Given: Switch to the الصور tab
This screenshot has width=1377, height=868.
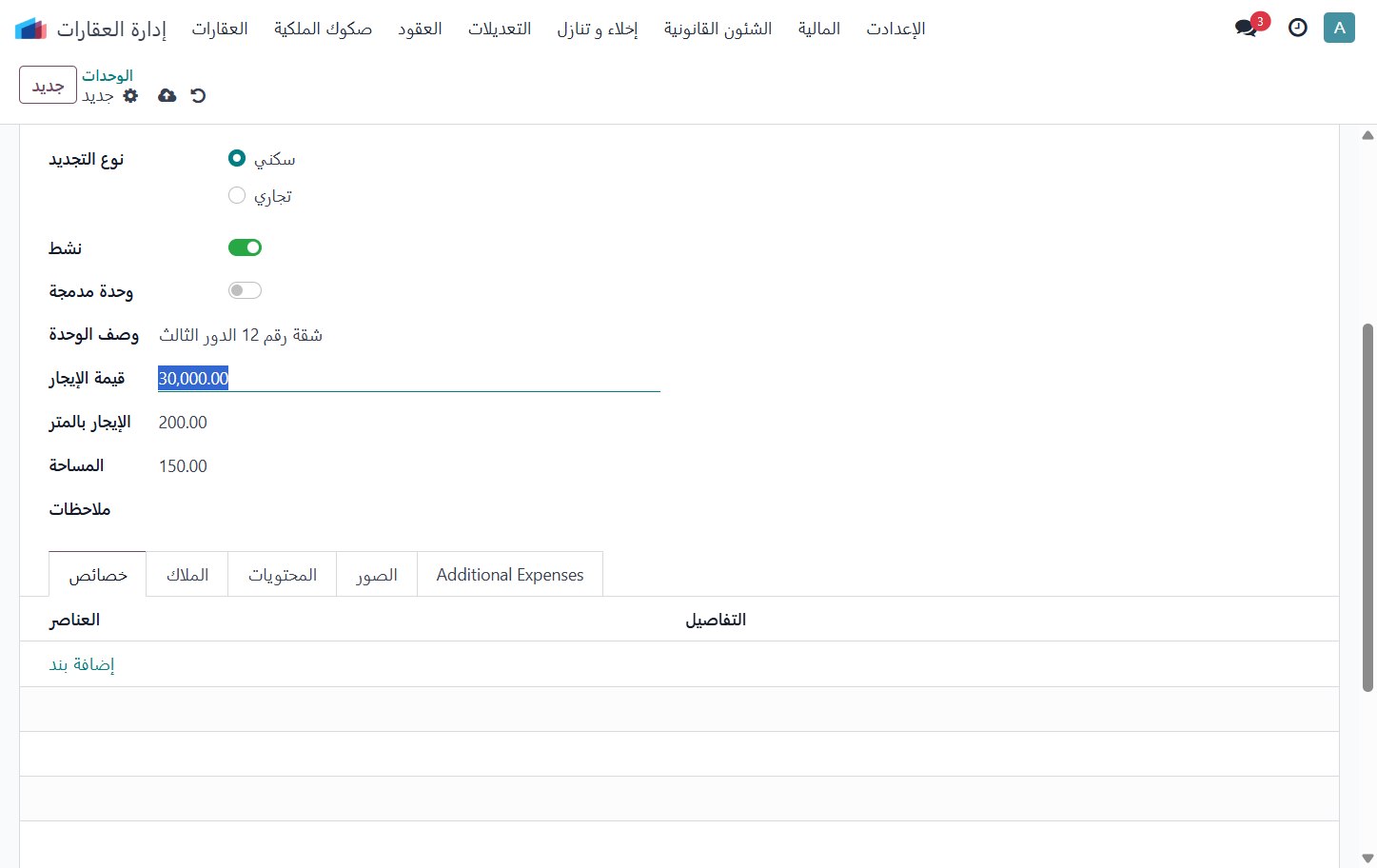Looking at the screenshot, I should 377,575.
